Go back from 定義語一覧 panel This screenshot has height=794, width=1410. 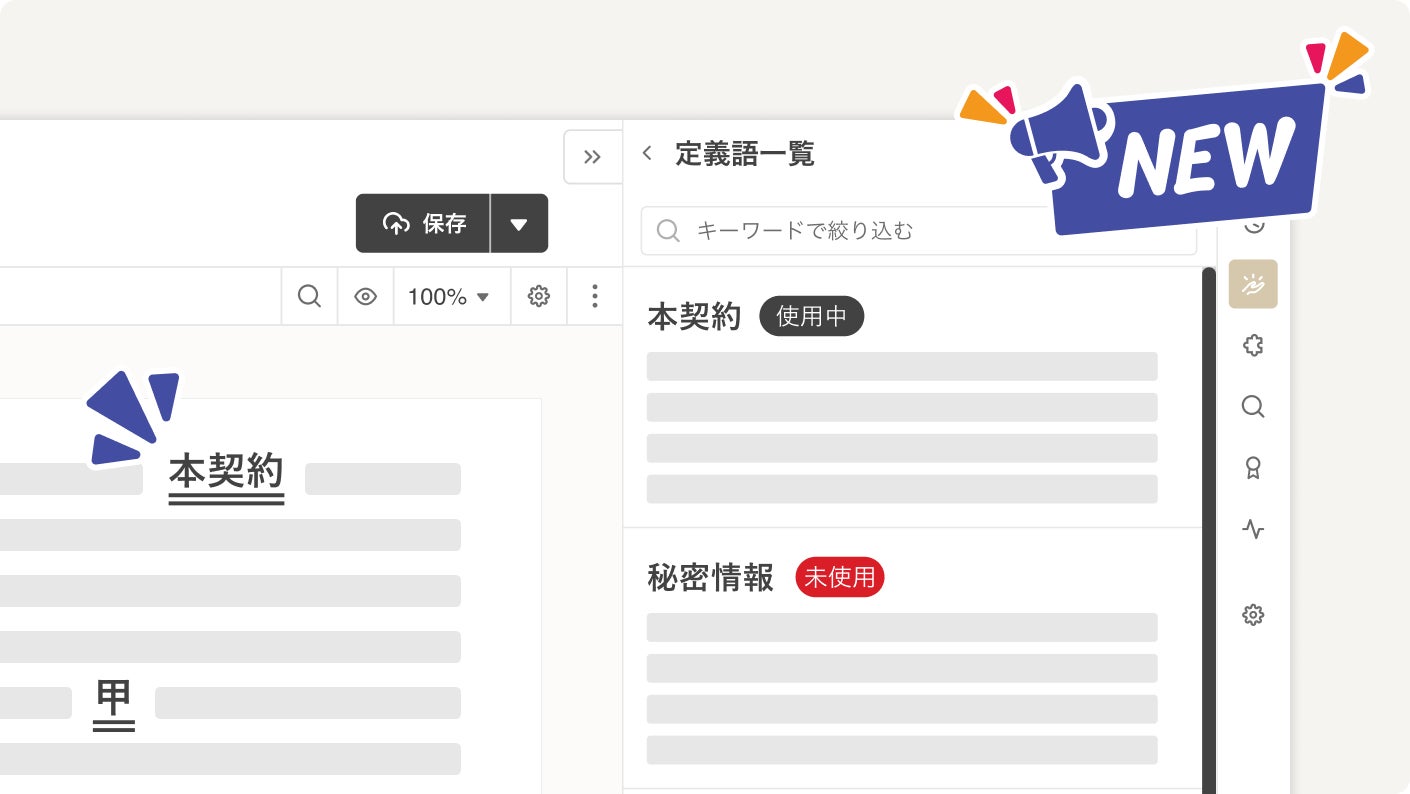[x=647, y=153]
